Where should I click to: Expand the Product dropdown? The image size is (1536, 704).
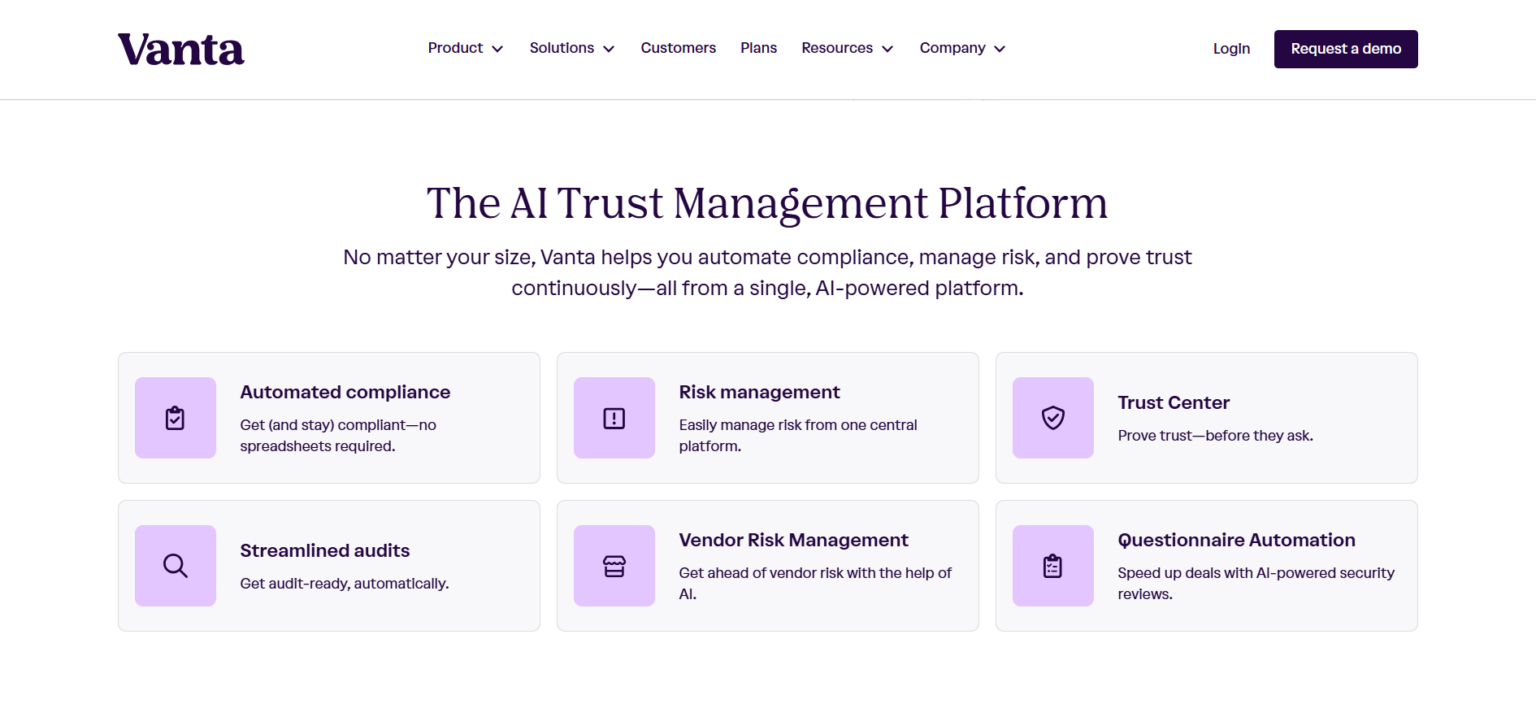[x=465, y=47]
